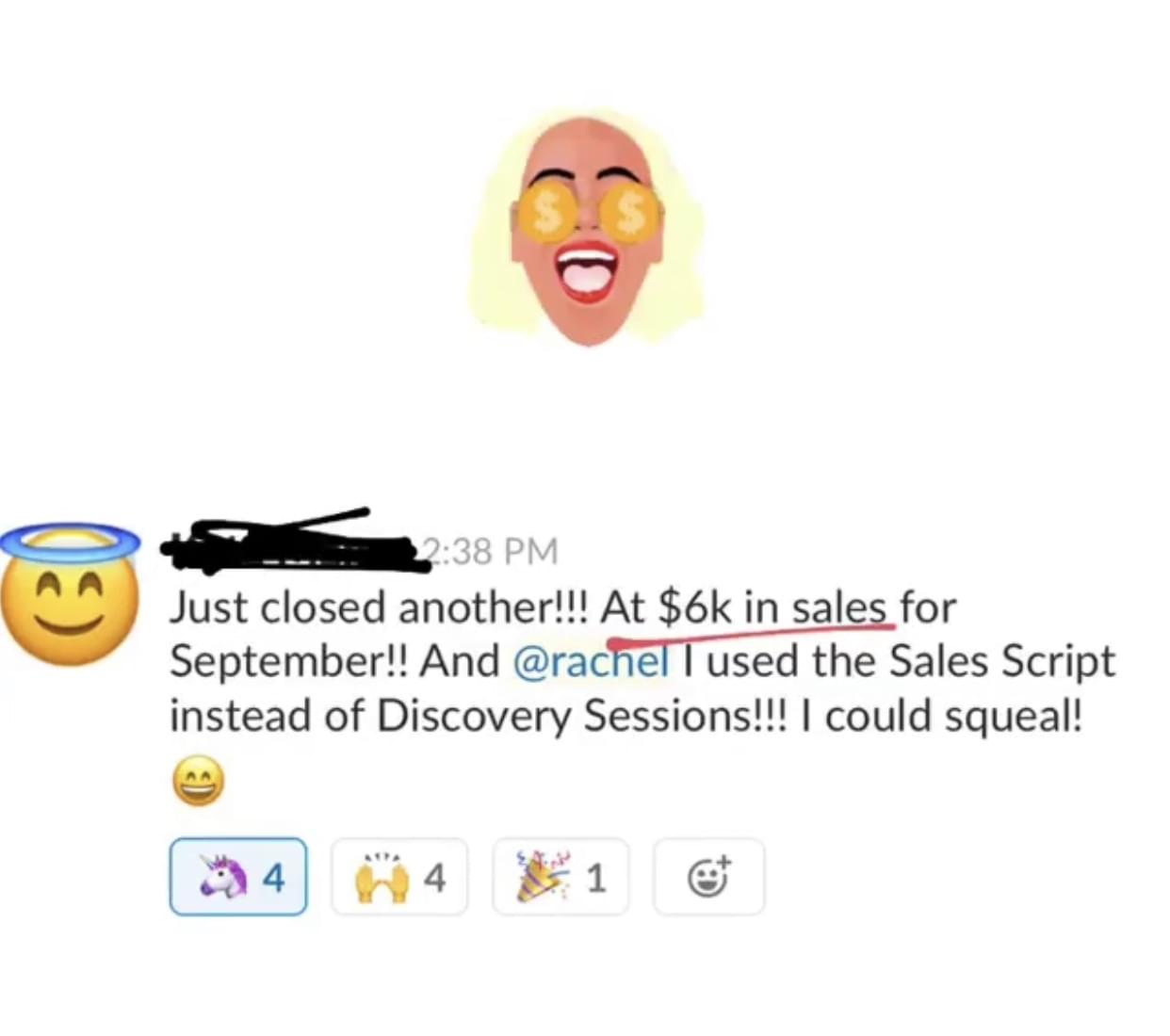1170x1036 pixels.
Task: Open the @rachel mention
Action: click(x=592, y=661)
